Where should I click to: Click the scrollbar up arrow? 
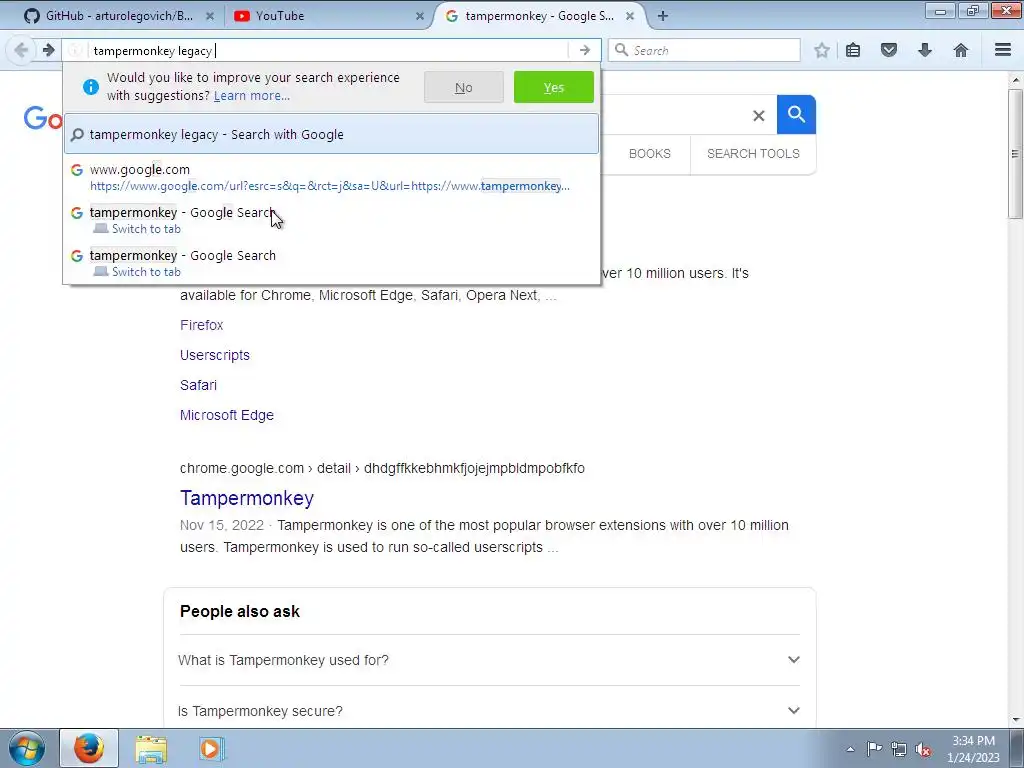(1015, 80)
